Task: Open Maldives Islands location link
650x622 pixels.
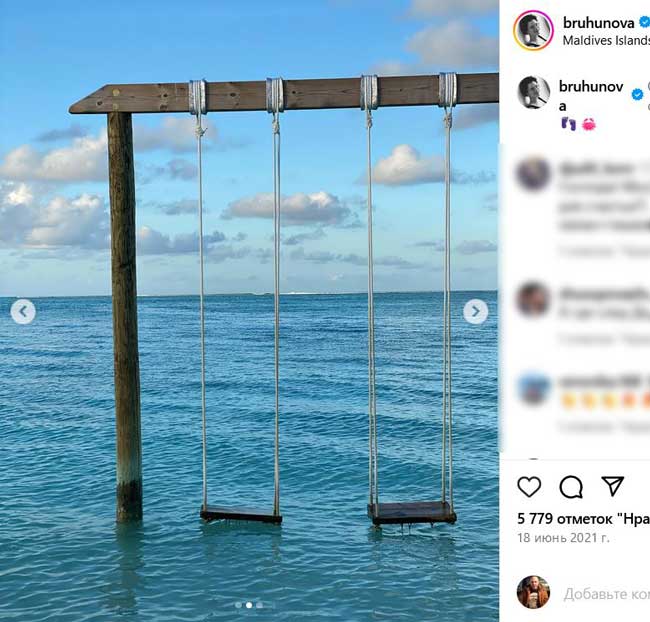Action: pyautogui.click(x=606, y=41)
